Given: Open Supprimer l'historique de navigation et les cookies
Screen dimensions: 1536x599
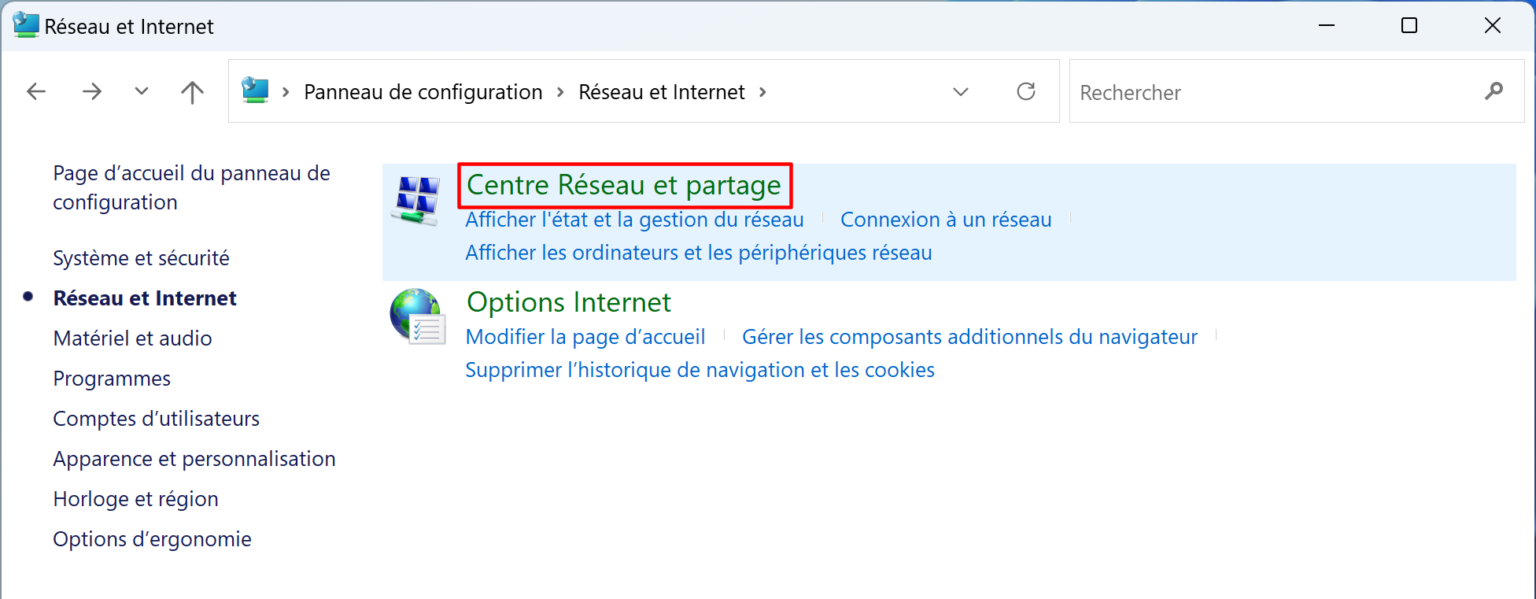Looking at the screenshot, I should 698,370.
